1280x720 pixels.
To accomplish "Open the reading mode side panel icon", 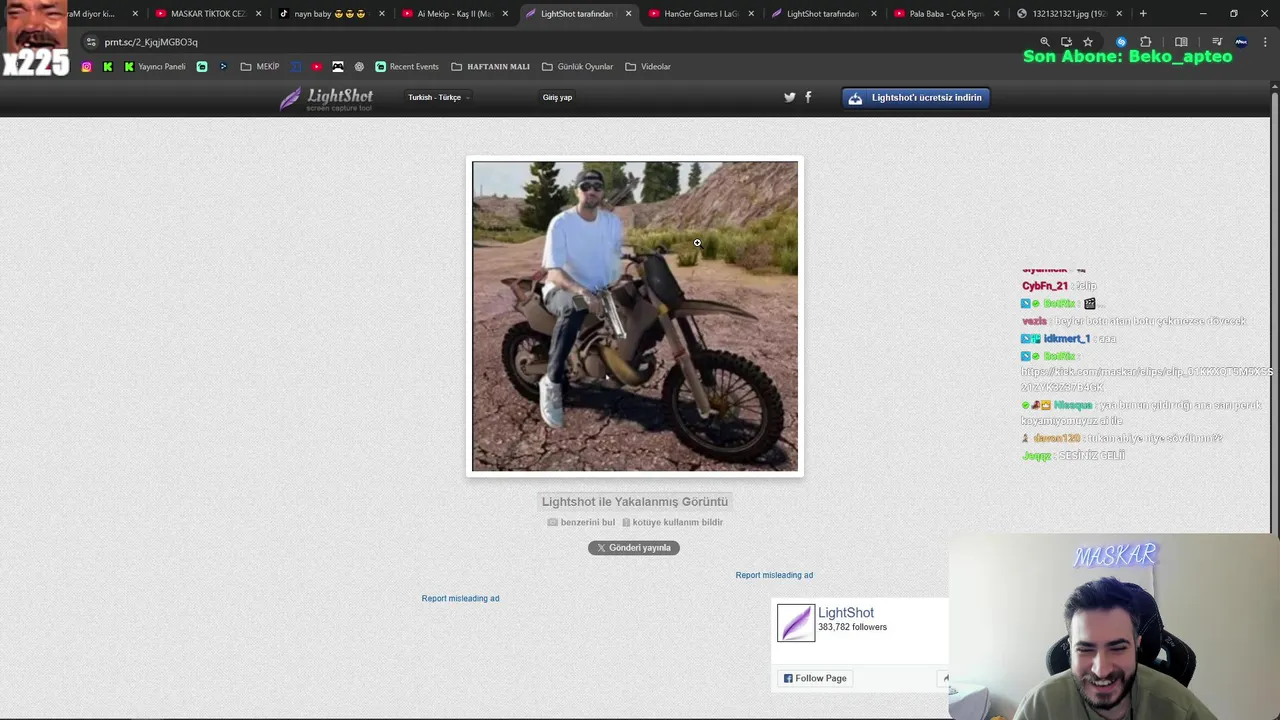I will 1181,42.
